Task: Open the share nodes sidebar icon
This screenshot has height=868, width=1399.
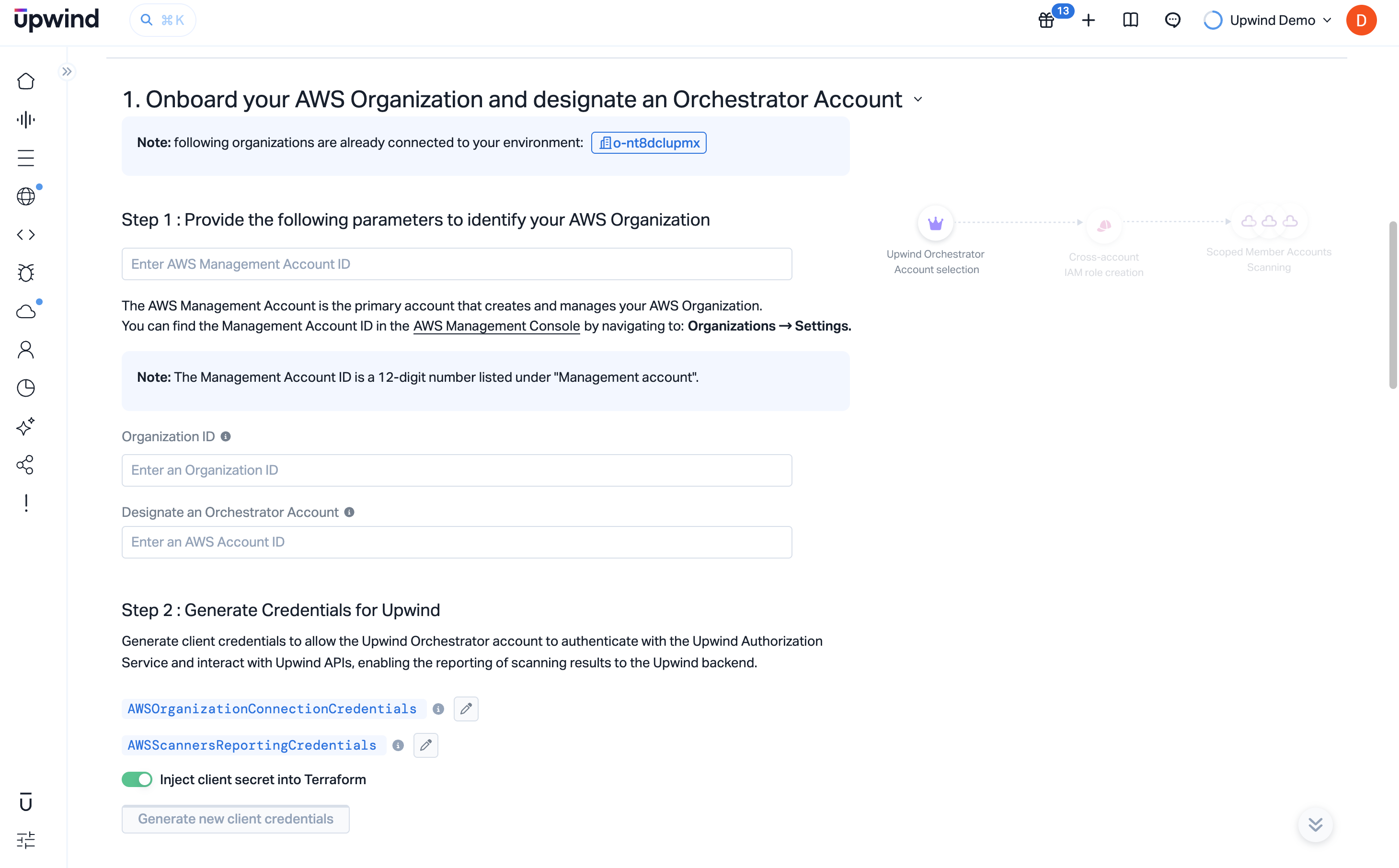Action: coord(26,465)
